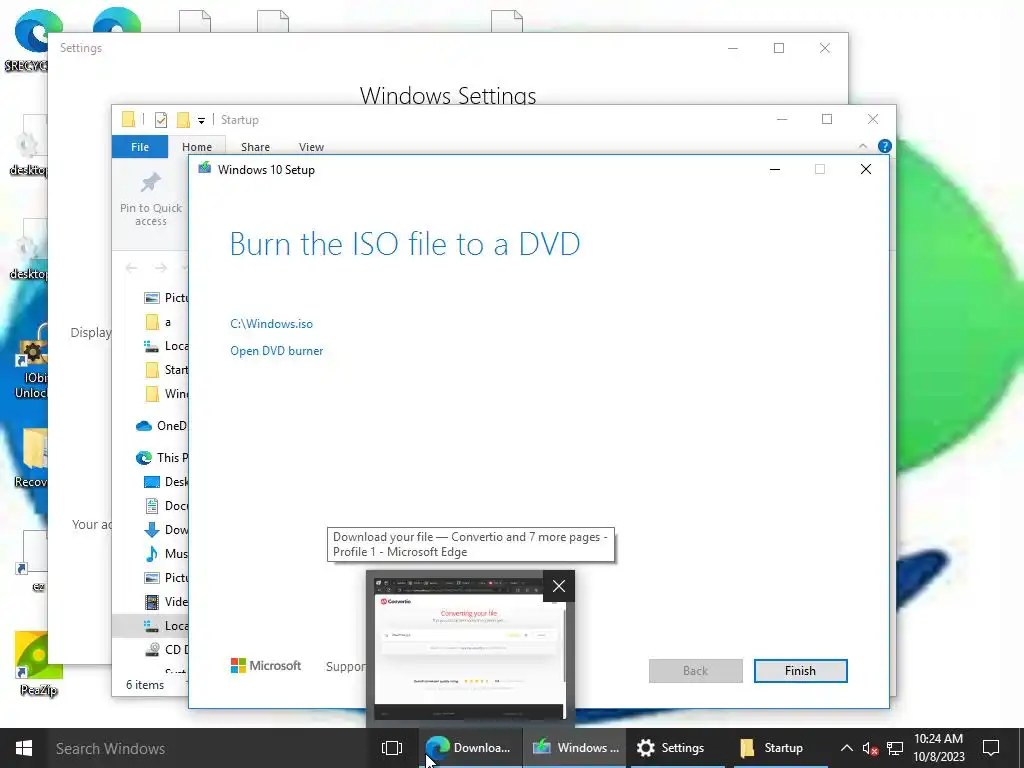This screenshot has height=768, width=1024.
Task: Open Task View from the taskbar
Action: (x=392, y=748)
